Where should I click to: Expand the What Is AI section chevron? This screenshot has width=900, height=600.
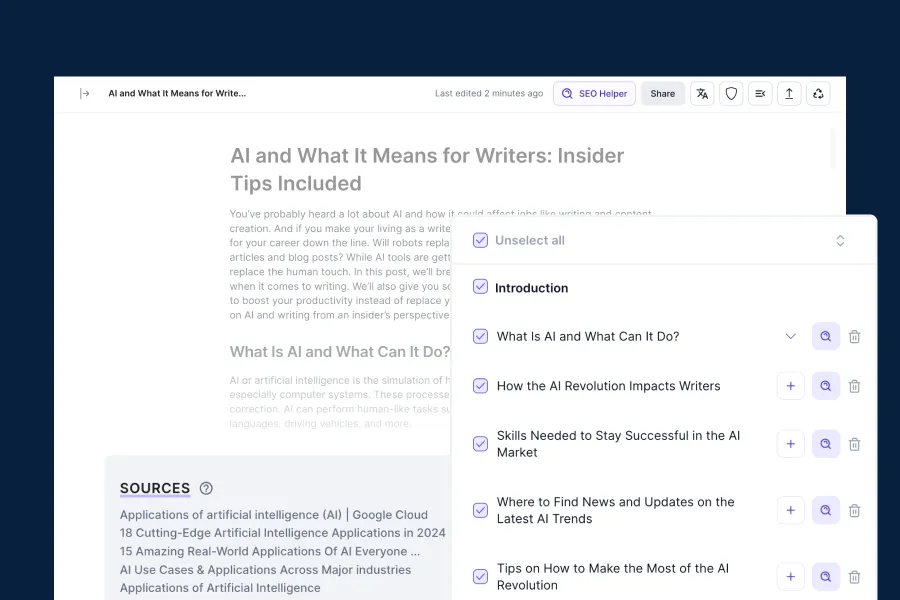pyautogui.click(x=790, y=336)
